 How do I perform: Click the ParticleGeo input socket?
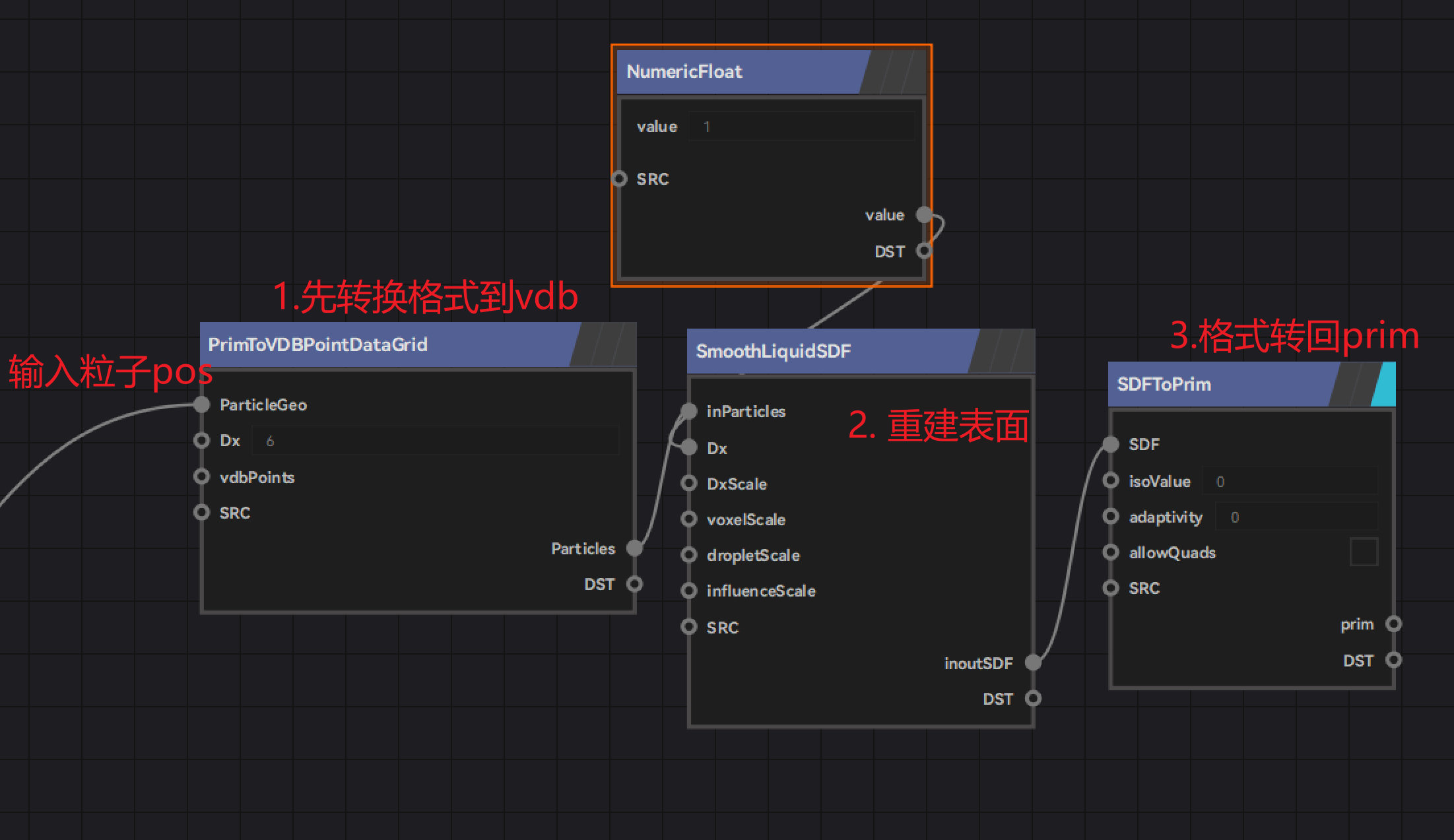(202, 404)
